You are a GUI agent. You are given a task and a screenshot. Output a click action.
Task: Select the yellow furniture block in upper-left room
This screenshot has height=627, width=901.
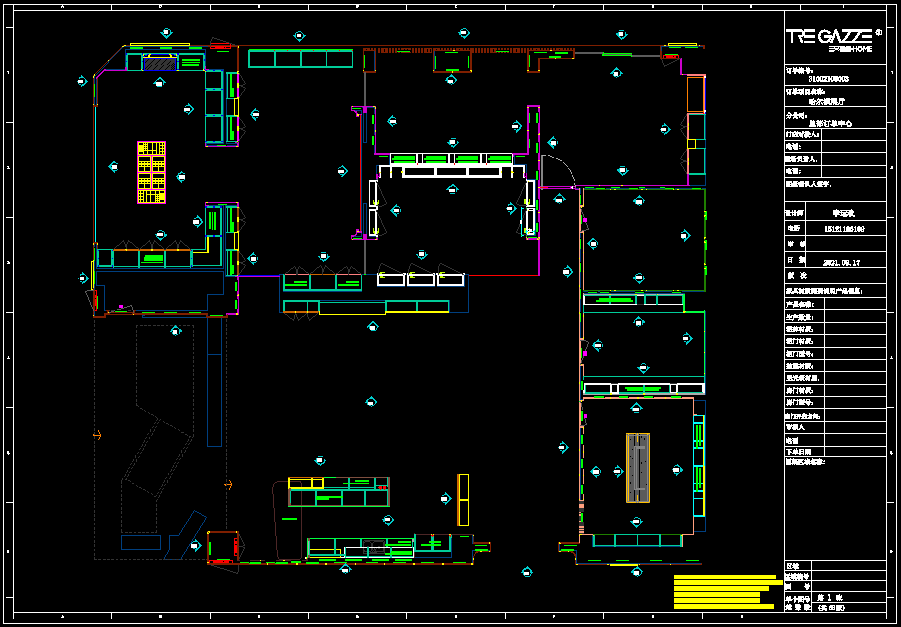151,172
